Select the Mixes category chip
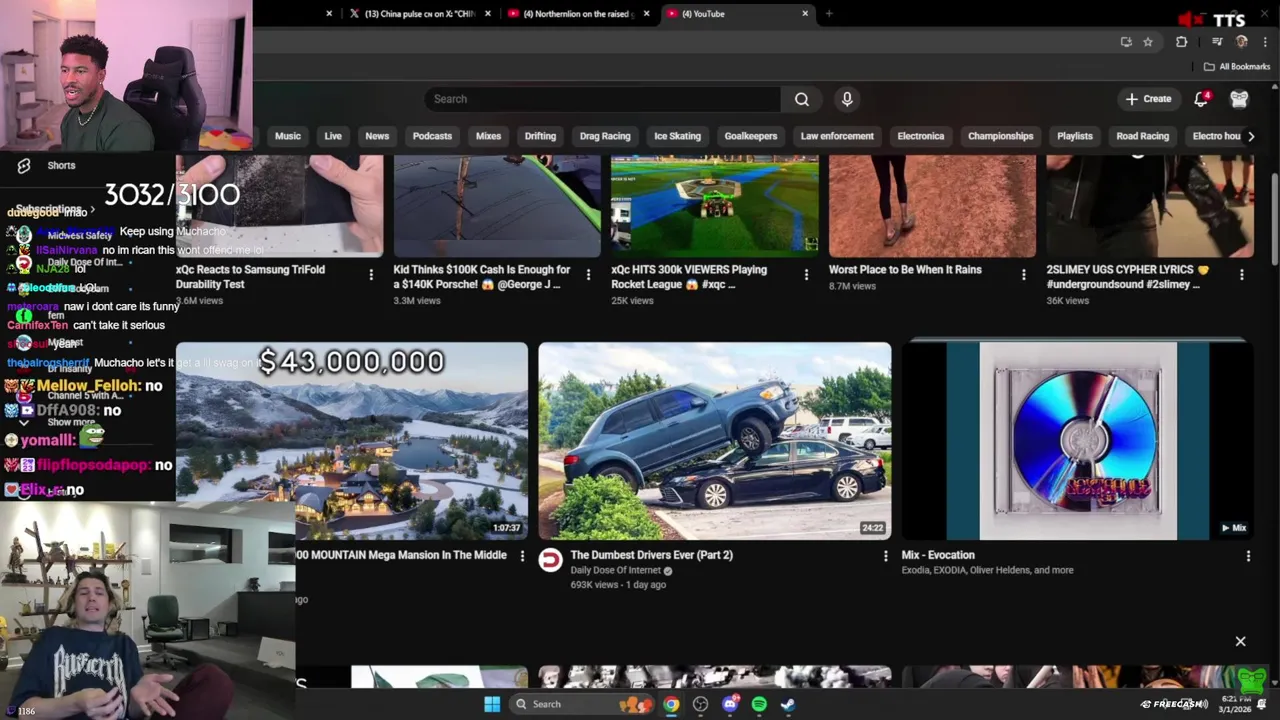This screenshot has height=720, width=1280. (488, 136)
